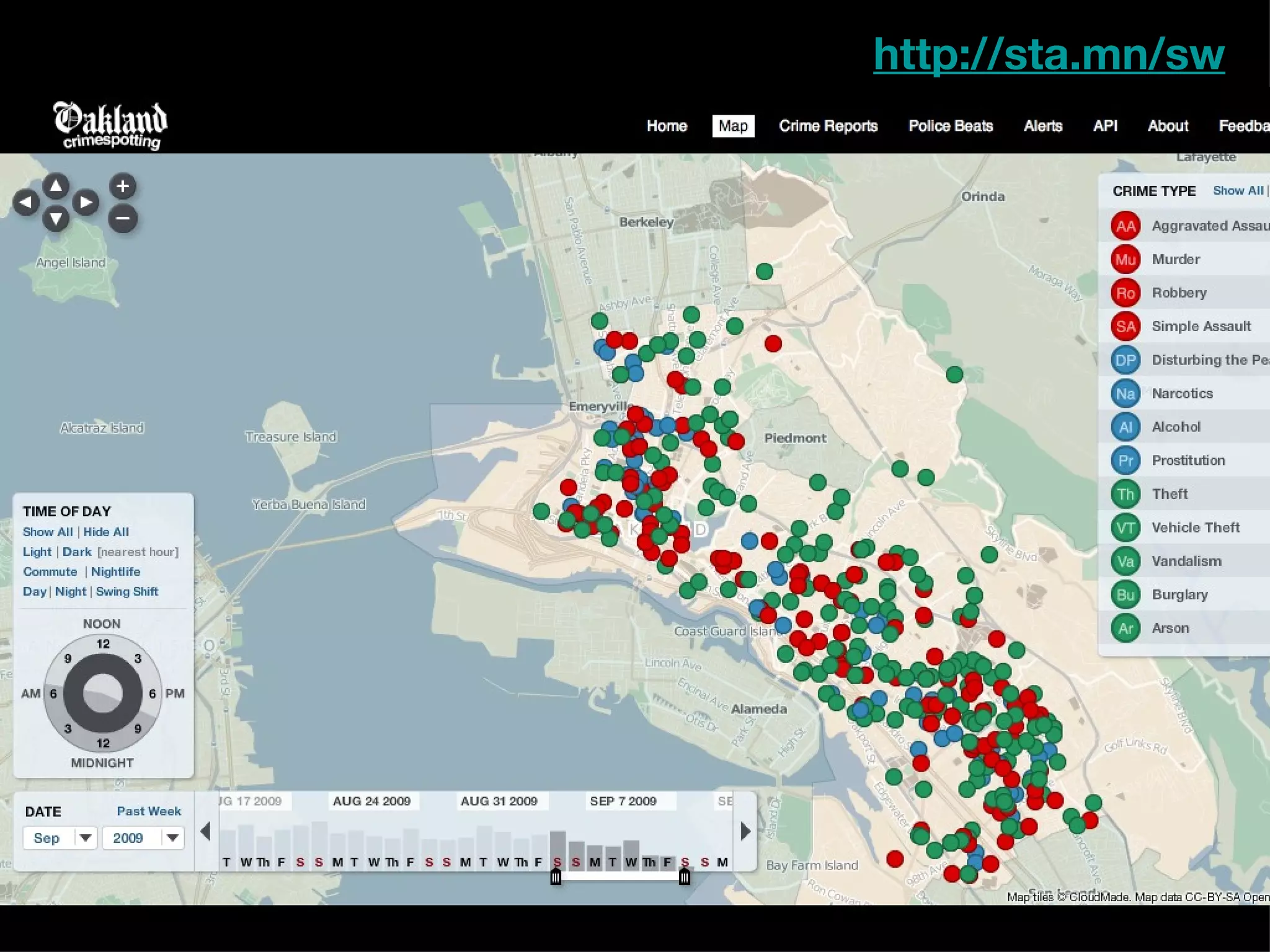Image resolution: width=1270 pixels, height=952 pixels.
Task: Click the time of day clock dial
Action: click(x=102, y=693)
